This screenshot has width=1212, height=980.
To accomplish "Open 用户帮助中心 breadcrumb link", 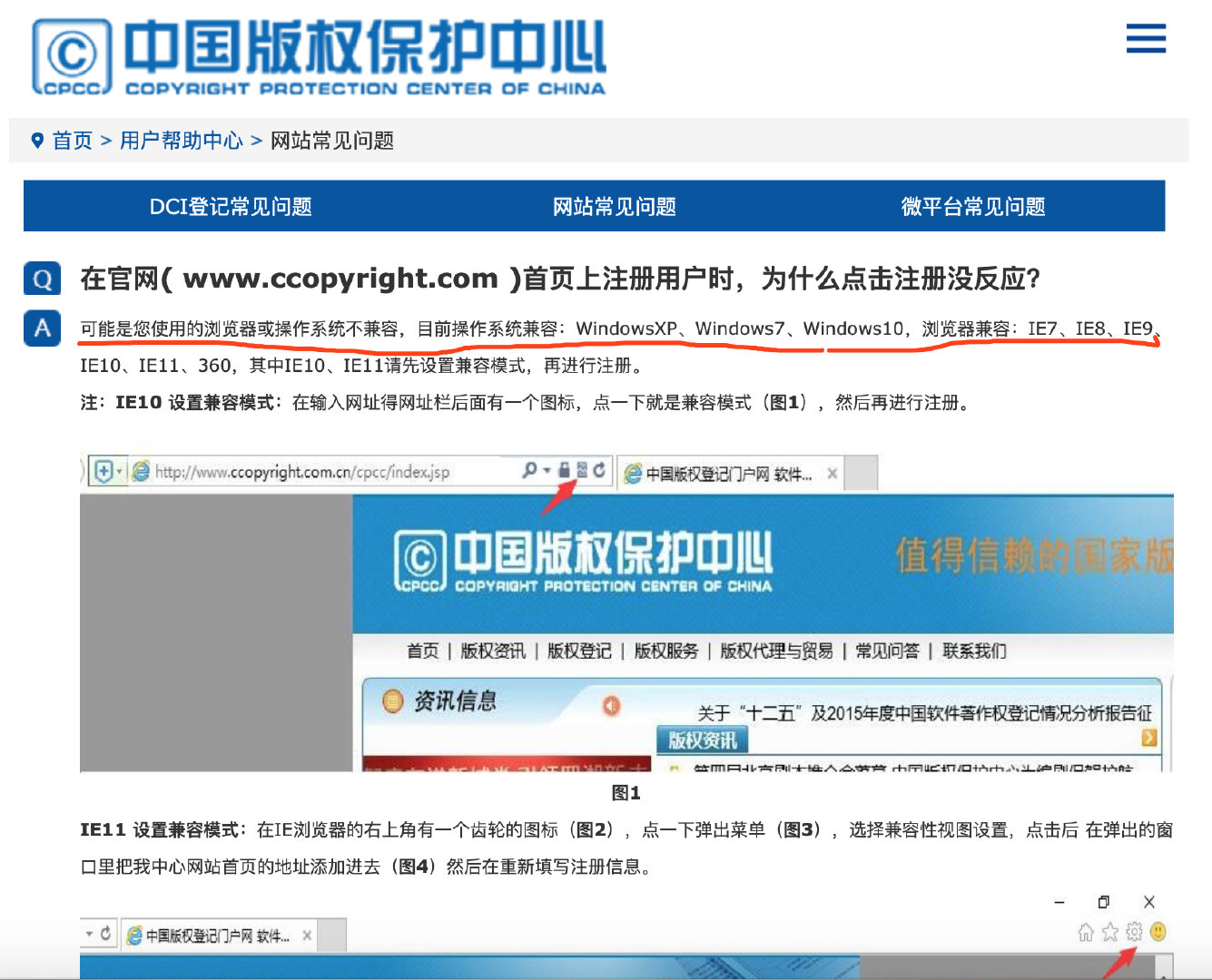I will [x=182, y=141].
